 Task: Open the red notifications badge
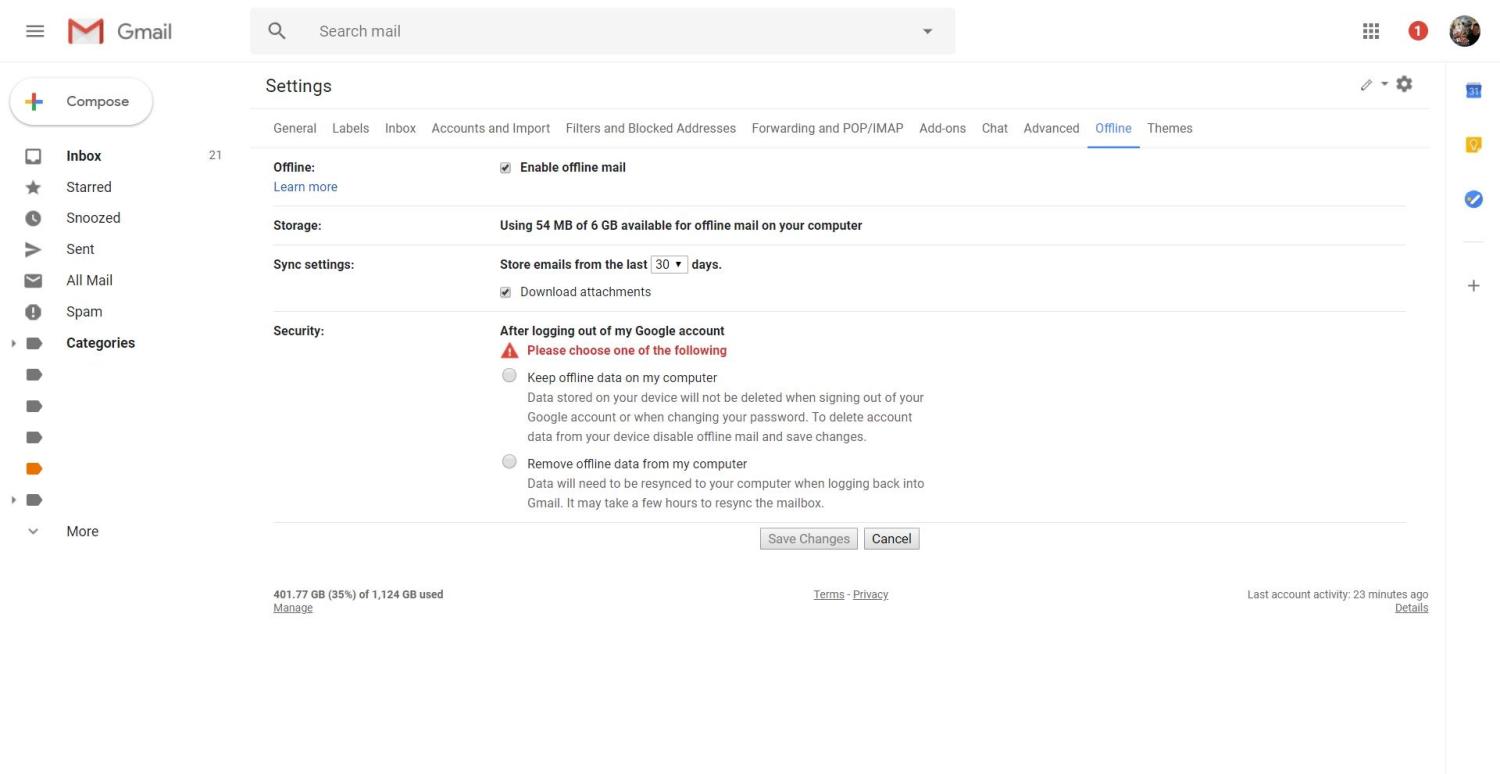pyautogui.click(x=1417, y=31)
